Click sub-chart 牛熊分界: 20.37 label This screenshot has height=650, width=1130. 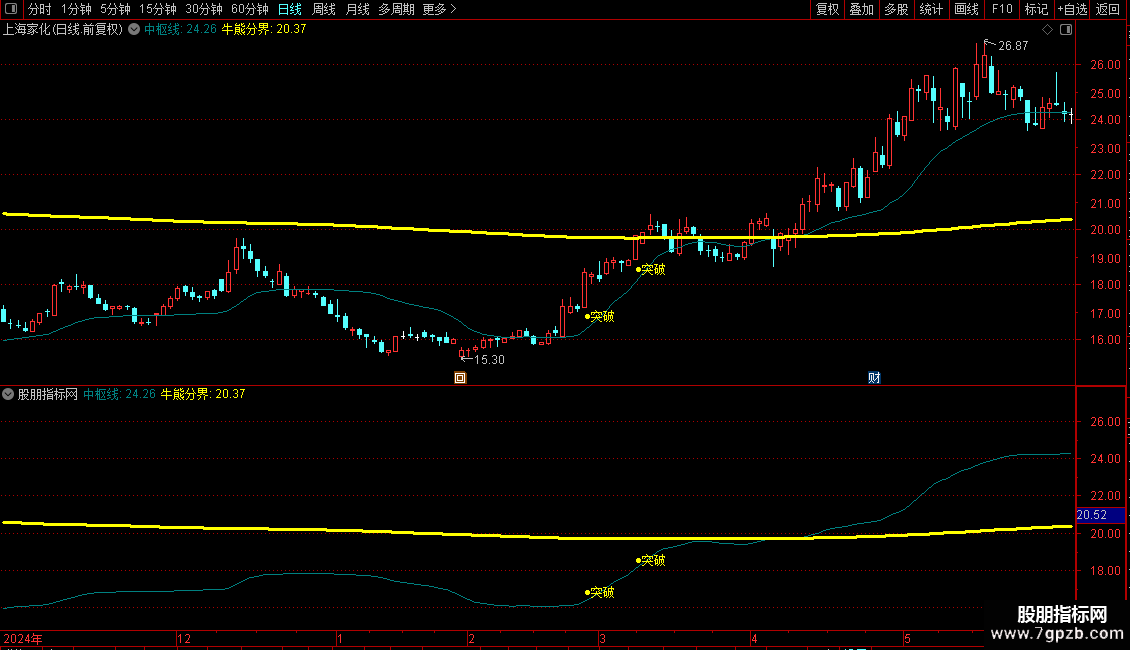(x=203, y=394)
